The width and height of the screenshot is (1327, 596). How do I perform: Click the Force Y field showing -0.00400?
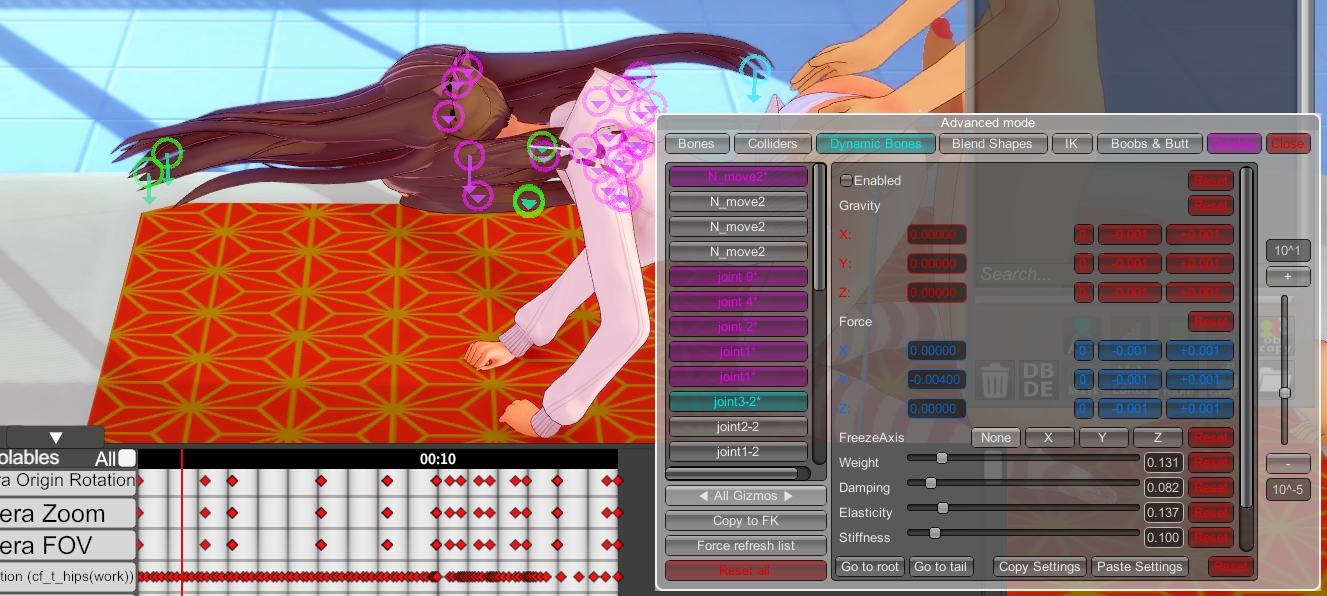937,380
